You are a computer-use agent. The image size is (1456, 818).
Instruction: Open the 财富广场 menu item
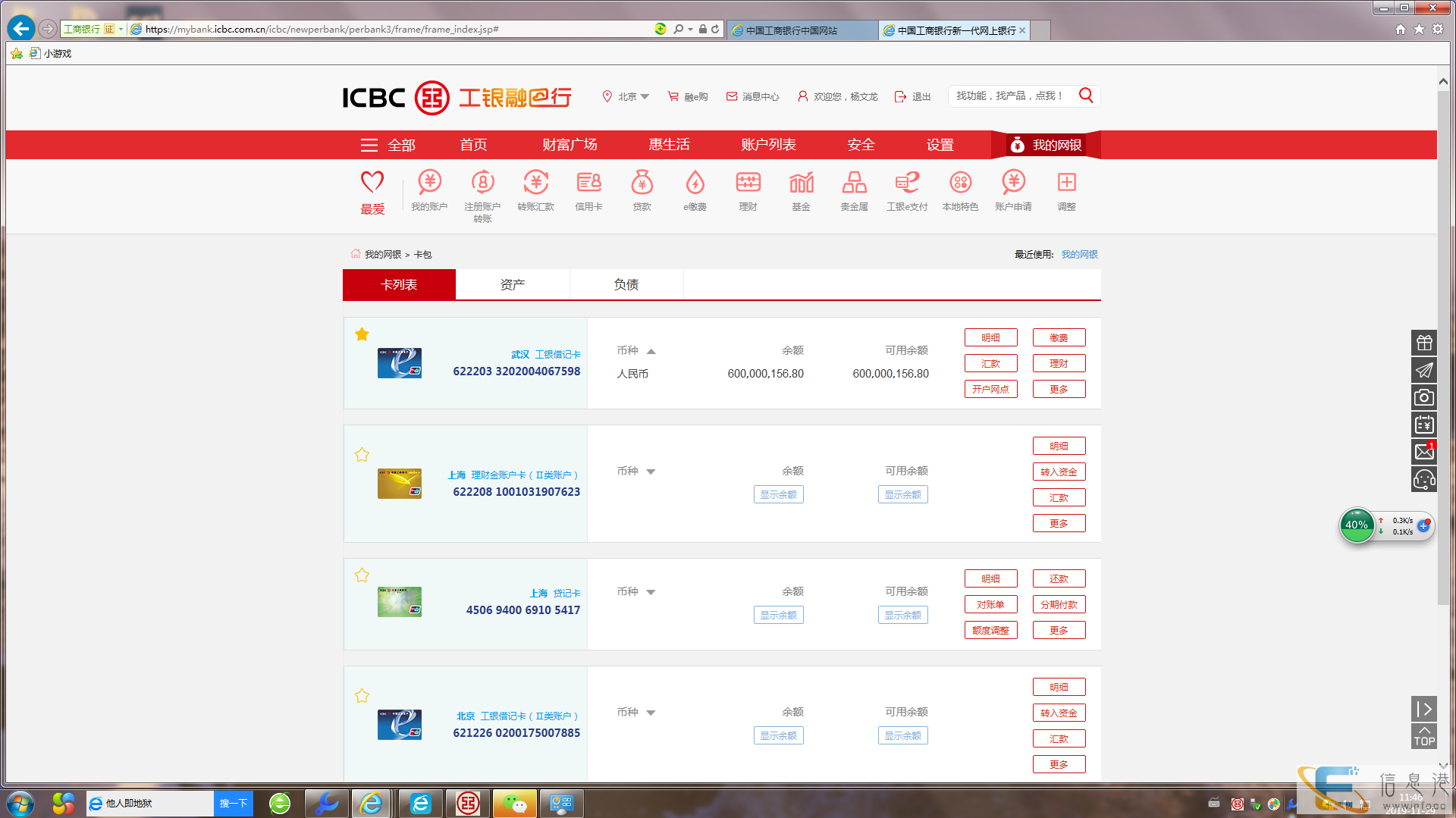[x=570, y=145]
